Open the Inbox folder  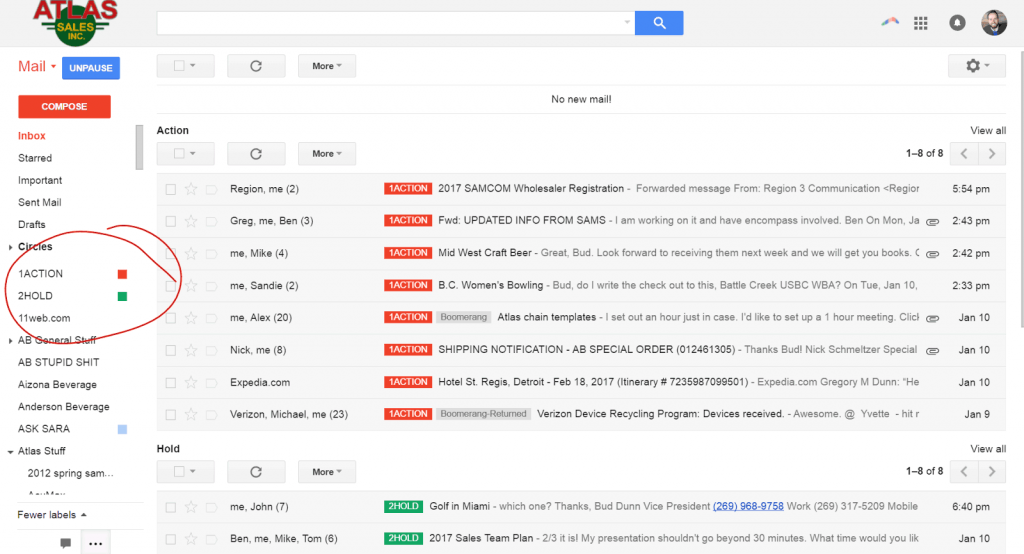(x=31, y=136)
